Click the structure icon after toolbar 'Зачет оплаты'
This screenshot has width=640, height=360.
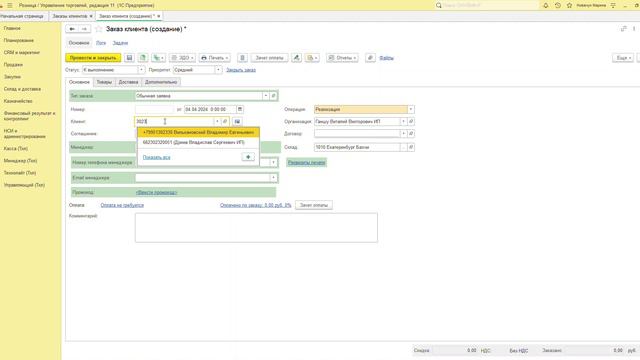[x=297, y=58]
